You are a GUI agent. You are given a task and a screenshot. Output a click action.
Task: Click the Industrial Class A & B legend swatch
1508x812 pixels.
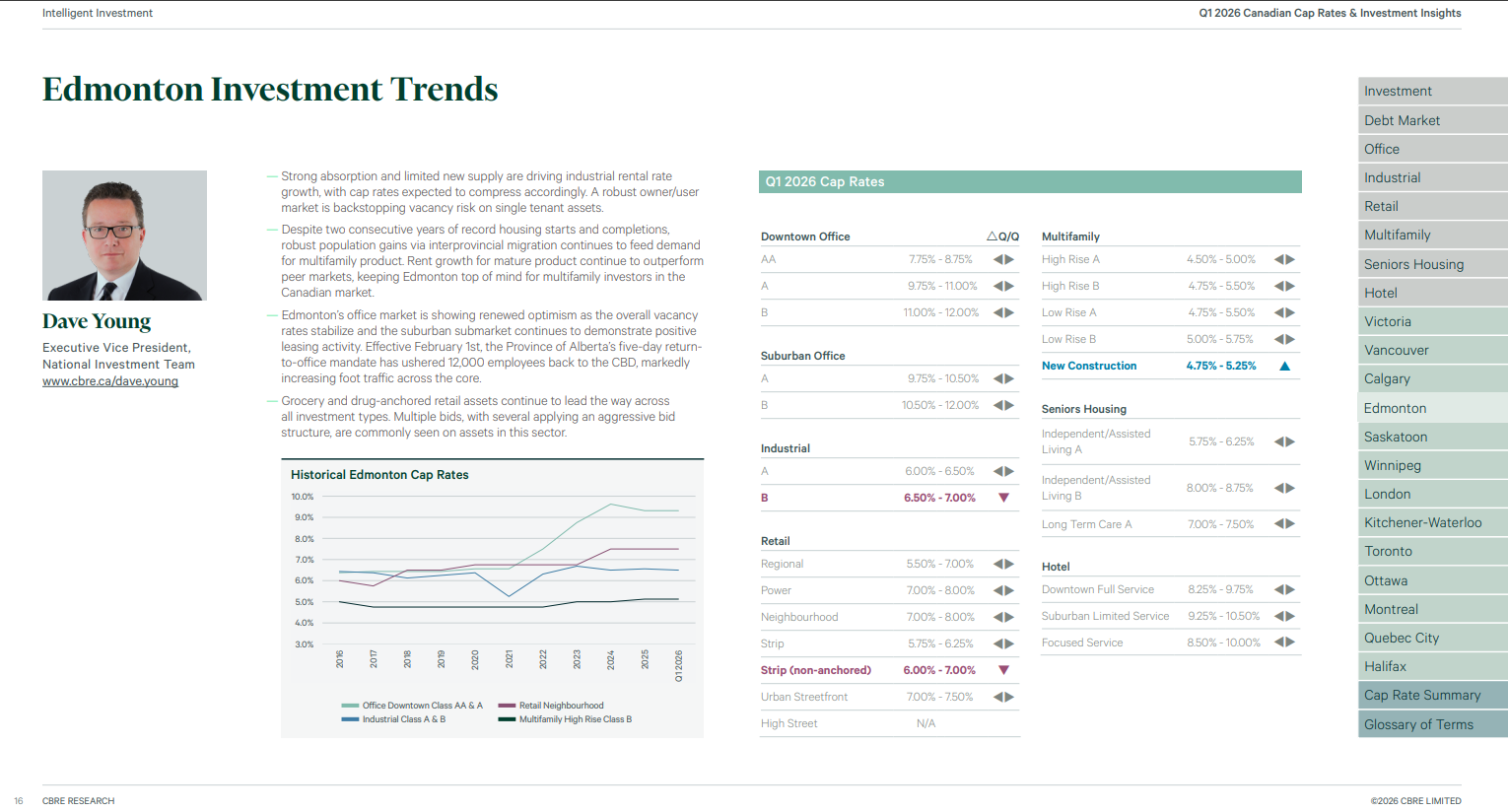(x=350, y=719)
